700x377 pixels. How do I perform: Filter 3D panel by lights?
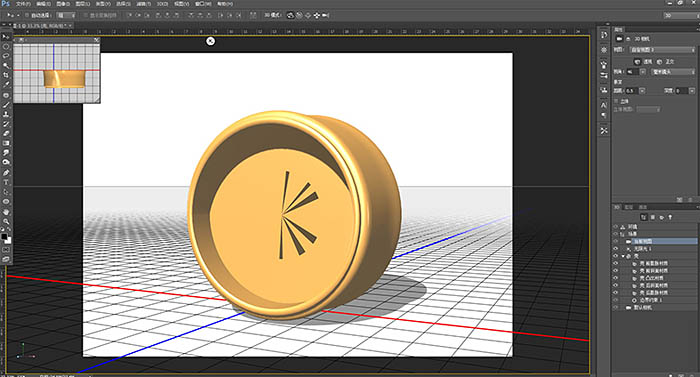(670, 218)
